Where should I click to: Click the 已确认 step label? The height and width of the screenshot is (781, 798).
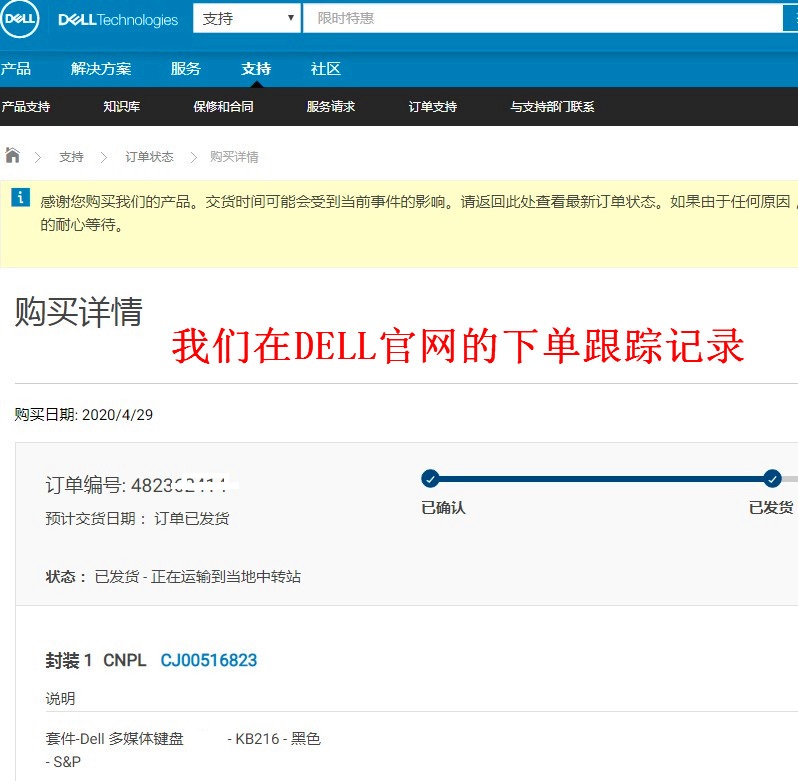[x=443, y=507]
